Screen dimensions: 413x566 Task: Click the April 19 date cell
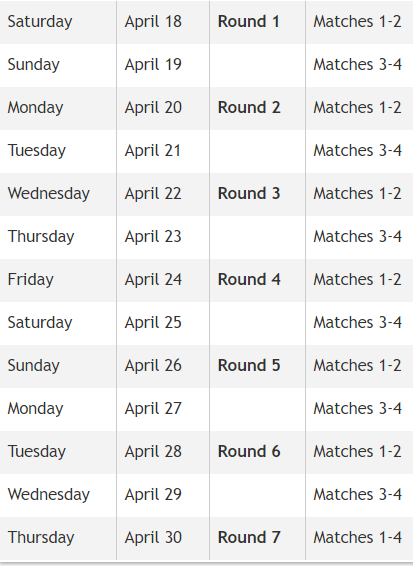coord(153,65)
